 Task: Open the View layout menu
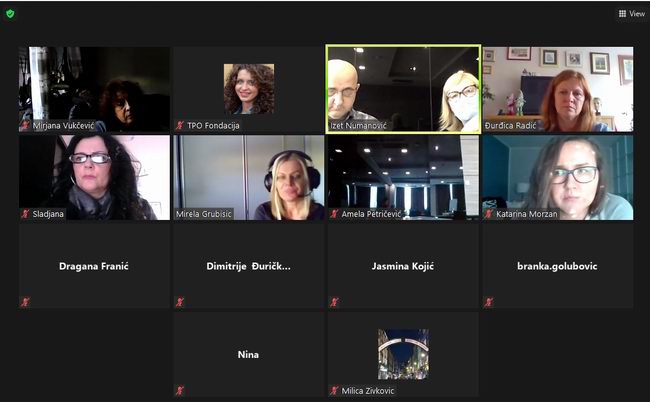632,14
